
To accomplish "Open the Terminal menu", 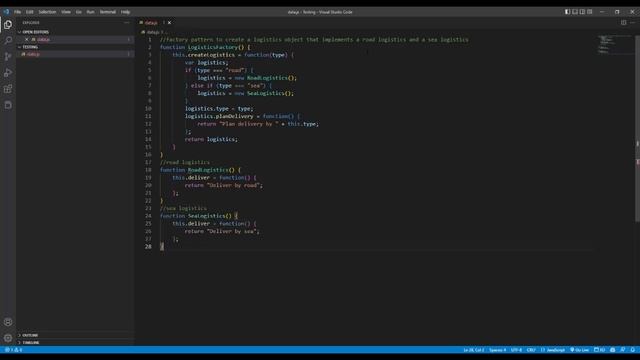I will point(108,12).
